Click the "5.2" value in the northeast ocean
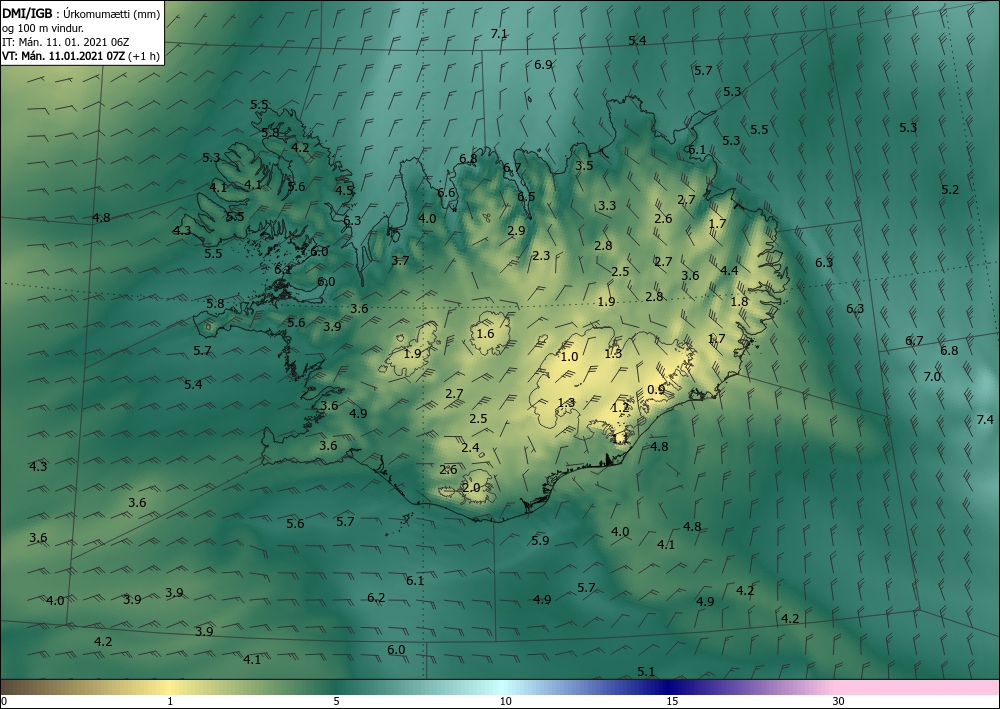The height and width of the screenshot is (709, 1000). [950, 189]
